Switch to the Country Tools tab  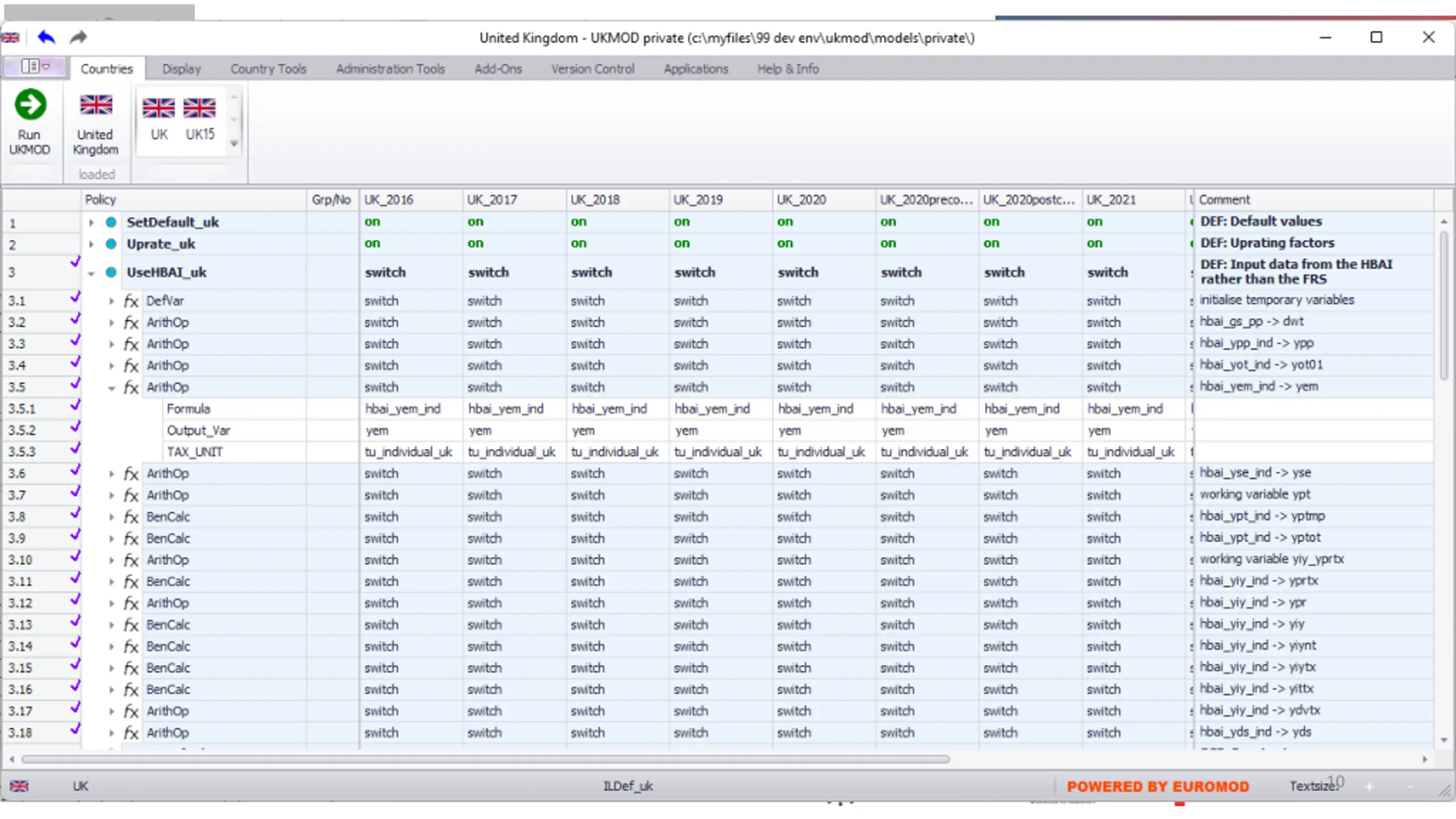pyautogui.click(x=268, y=69)
